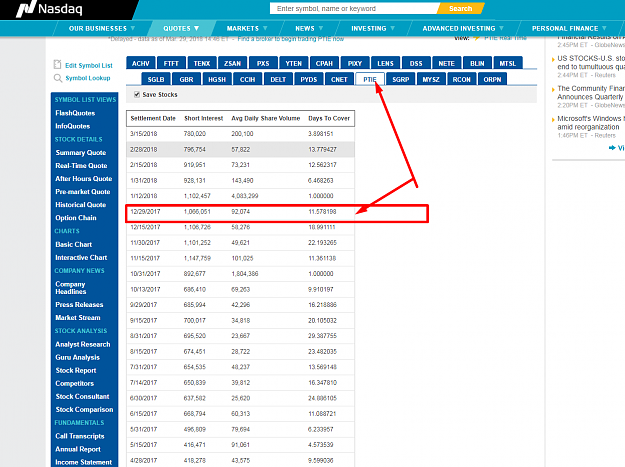Click the Nasdaq logo

pyautogui.click(x=49, y=9)
